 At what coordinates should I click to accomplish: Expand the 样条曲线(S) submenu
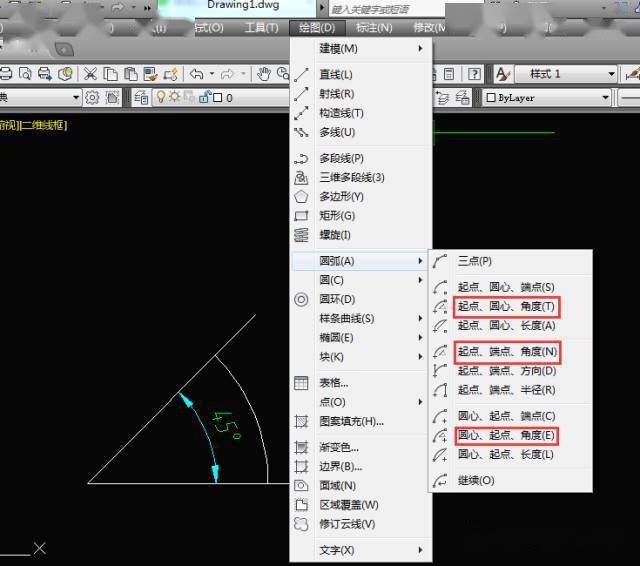coord(361,319)
